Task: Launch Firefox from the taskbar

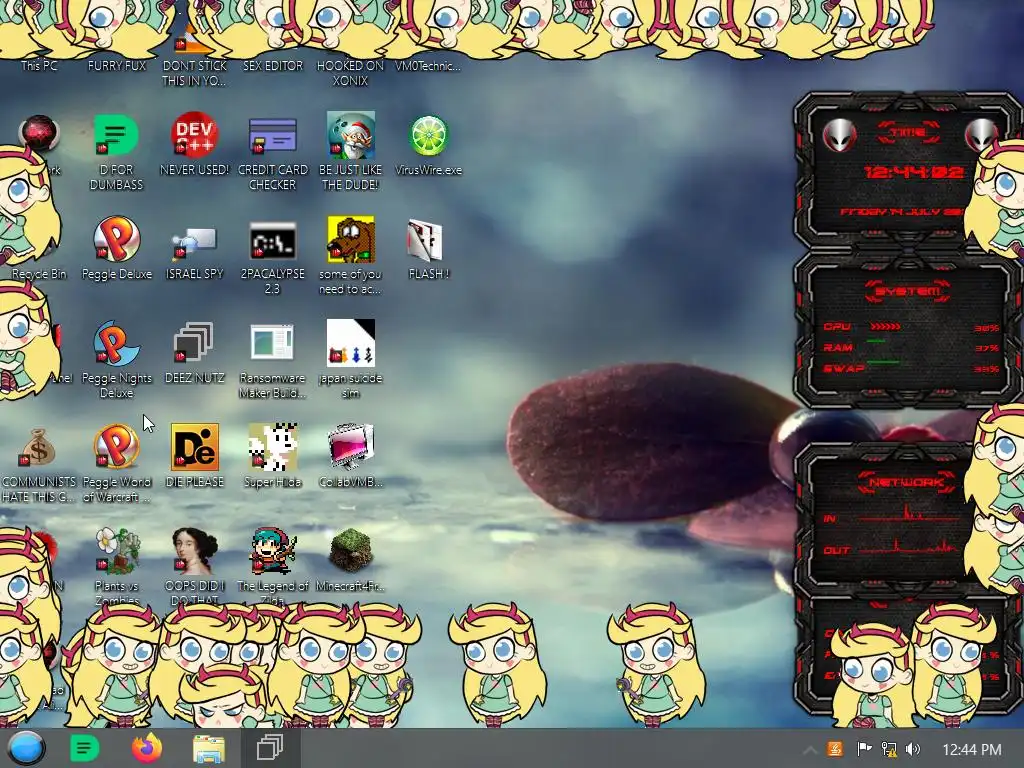Action: coord(146,748)
